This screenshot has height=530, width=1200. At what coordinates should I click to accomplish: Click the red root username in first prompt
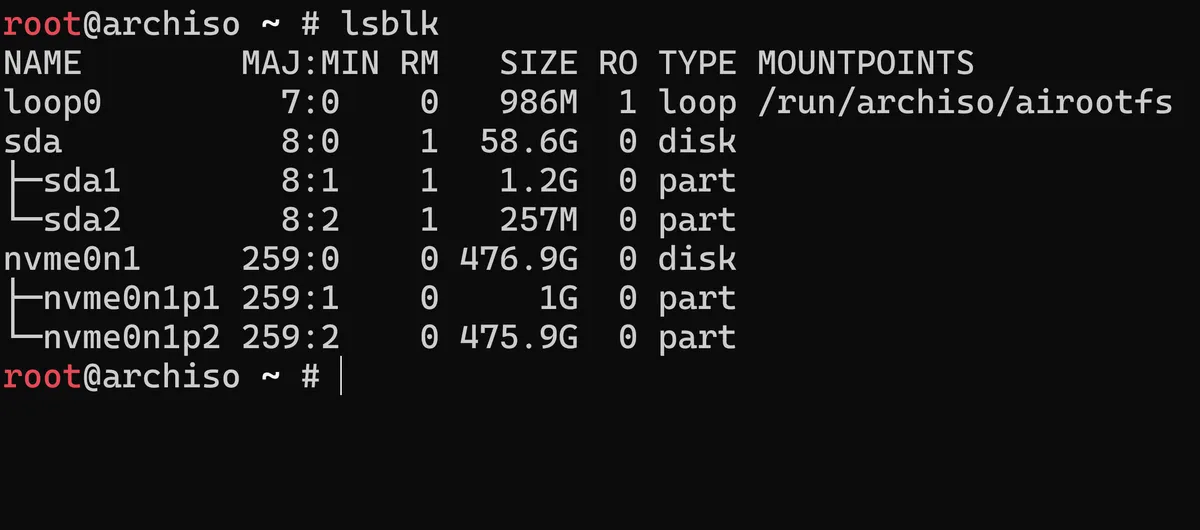coord(41,24)
